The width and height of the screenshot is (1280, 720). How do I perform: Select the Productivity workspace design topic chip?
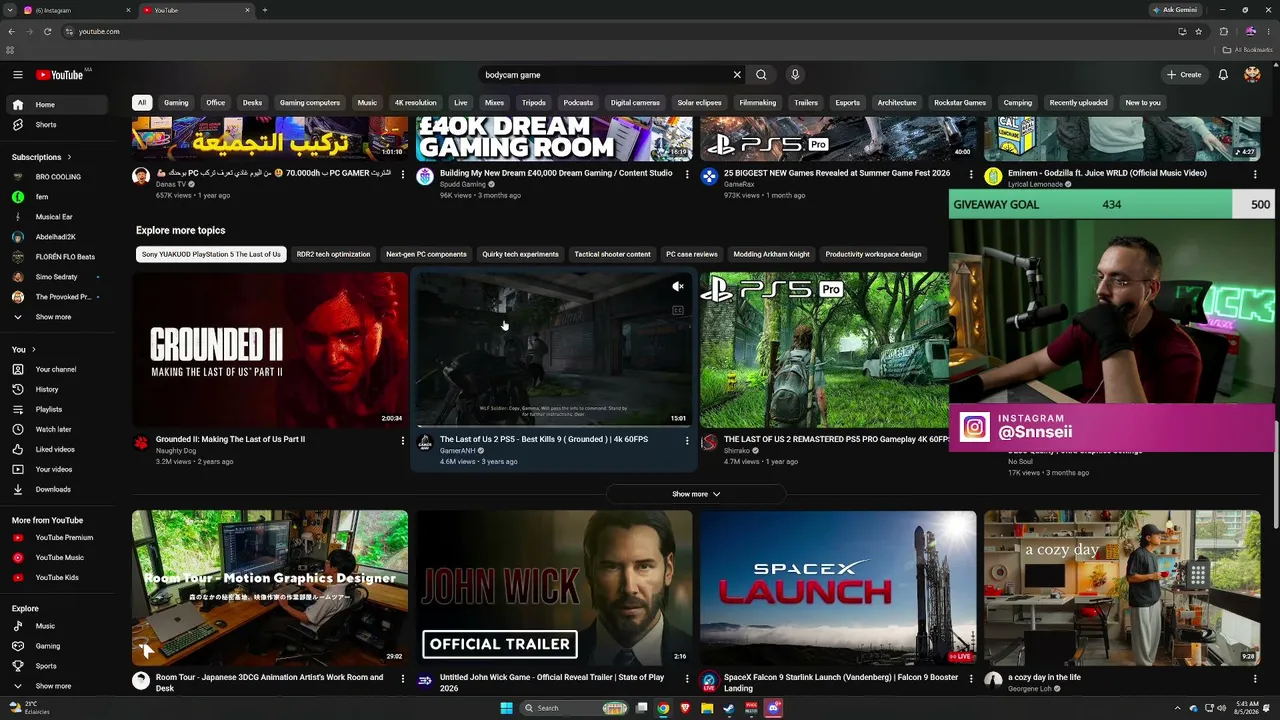[x=873, y=254]
